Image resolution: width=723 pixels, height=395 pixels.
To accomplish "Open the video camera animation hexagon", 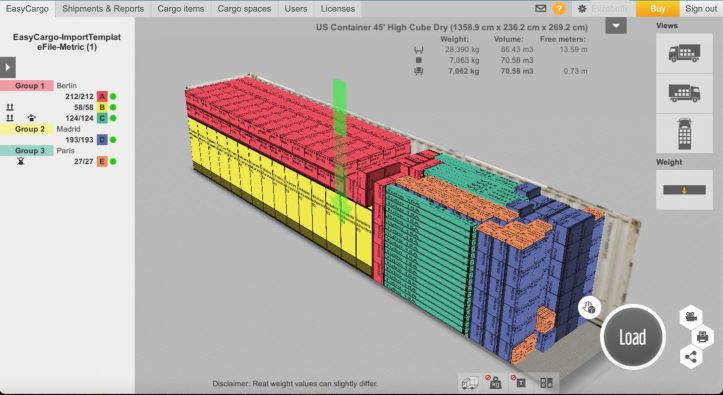I will click(x=691, y=317).
